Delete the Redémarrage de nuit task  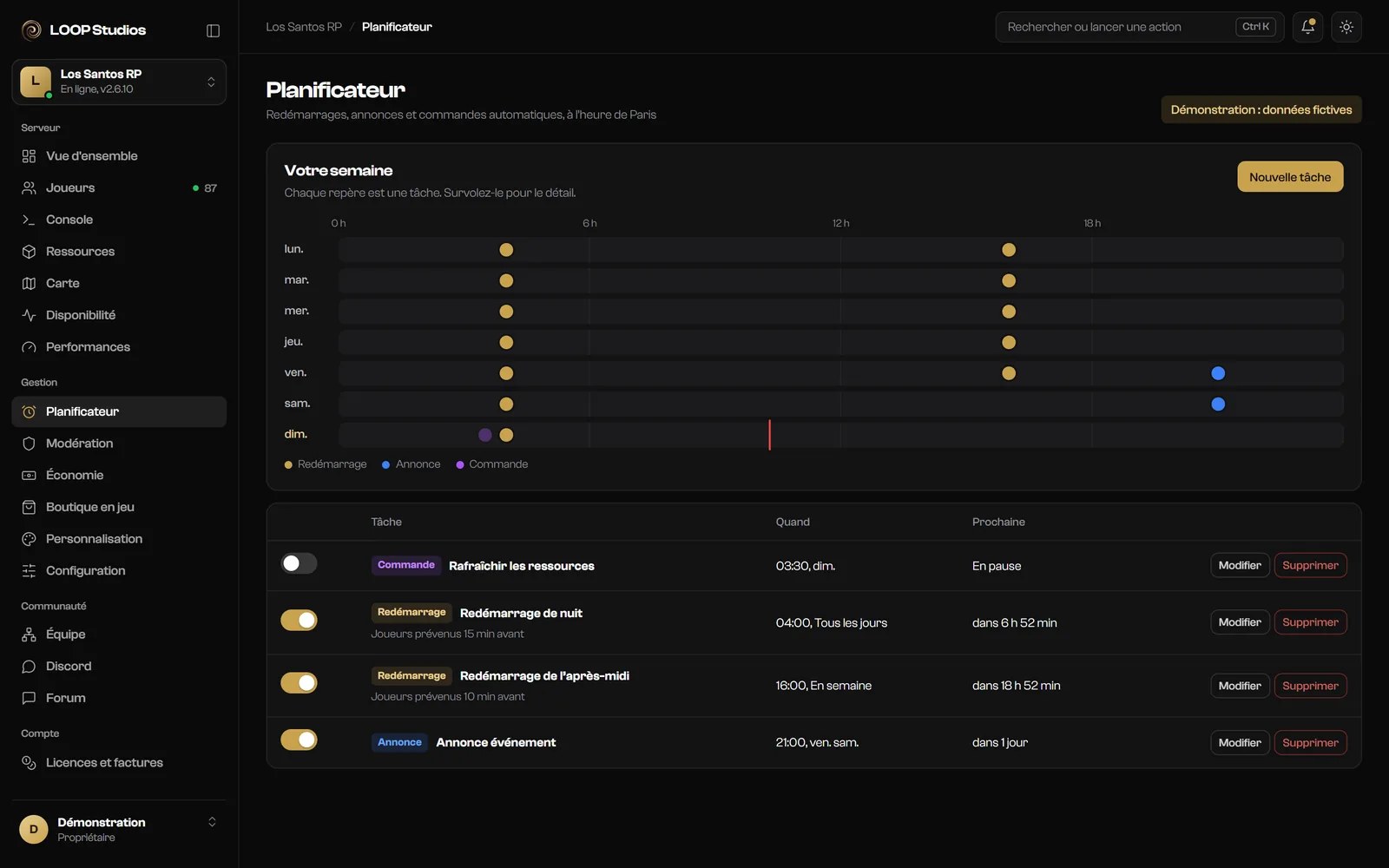point(1310,622)
